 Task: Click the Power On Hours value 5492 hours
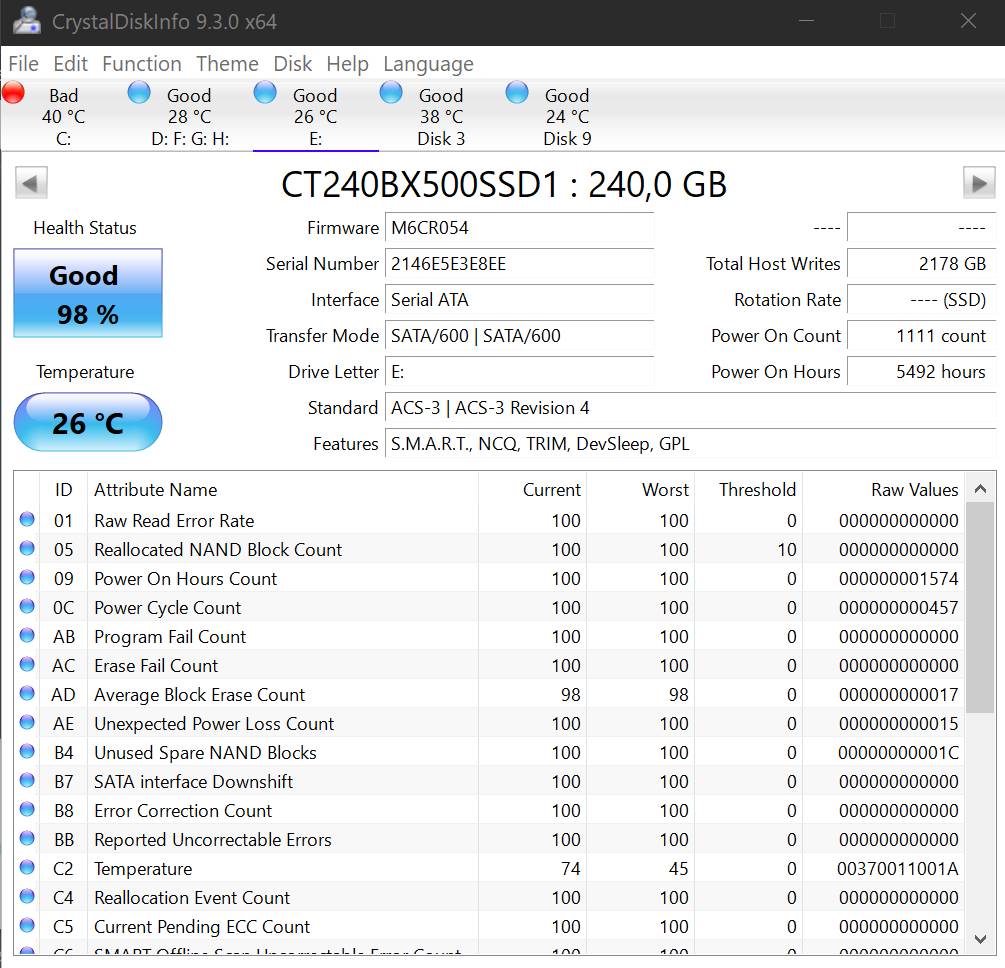921,371
